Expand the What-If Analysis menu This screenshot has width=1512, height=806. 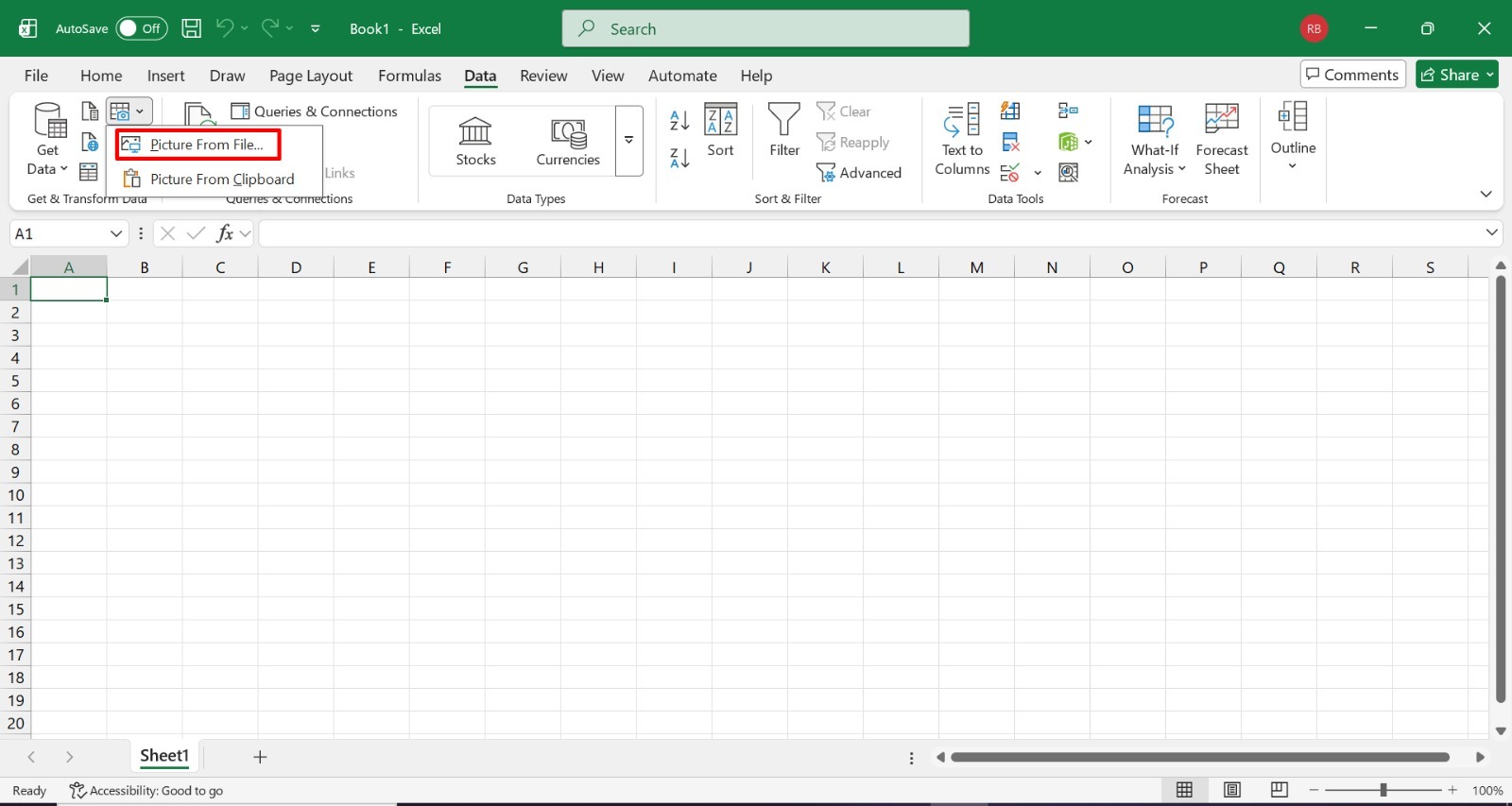coord(1154,140)
